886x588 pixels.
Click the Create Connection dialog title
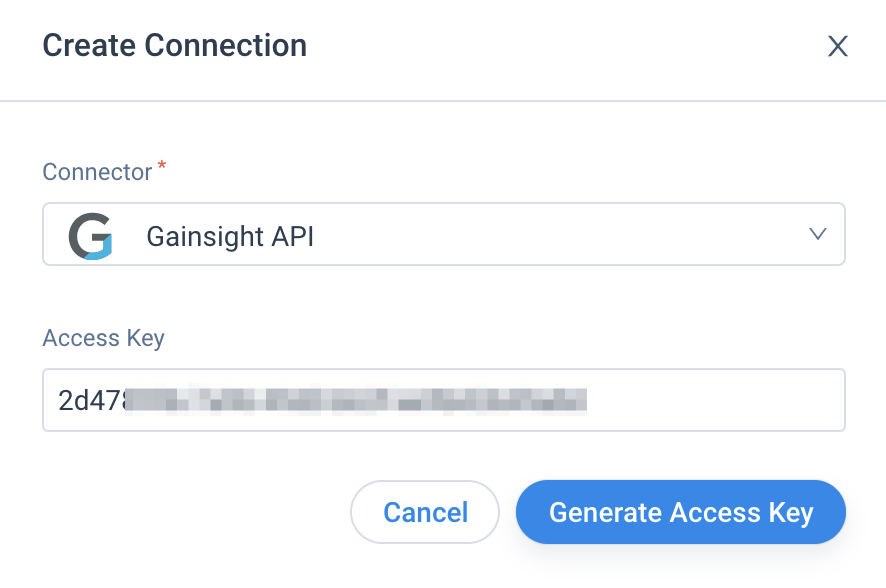pyautogui.click(x=175, y=45)
